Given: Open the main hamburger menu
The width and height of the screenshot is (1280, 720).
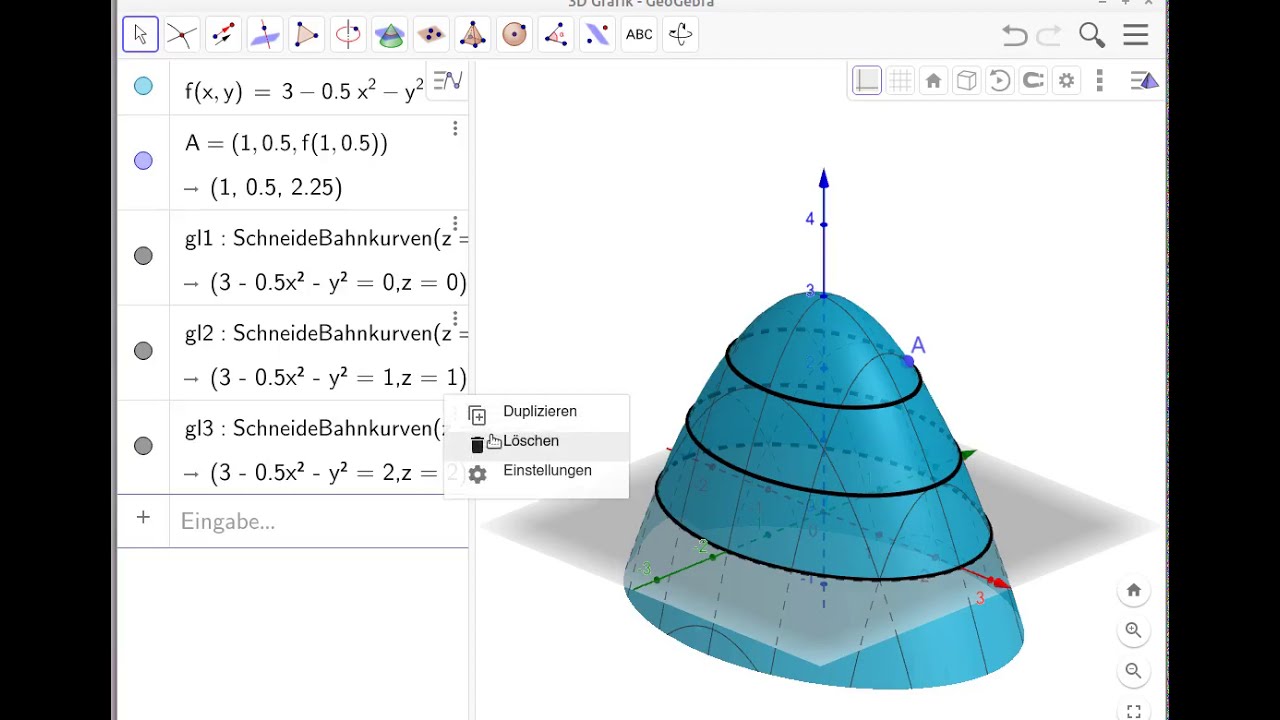Looking at the screenshot, I should pyautogui.click(x=1136, y=36).
